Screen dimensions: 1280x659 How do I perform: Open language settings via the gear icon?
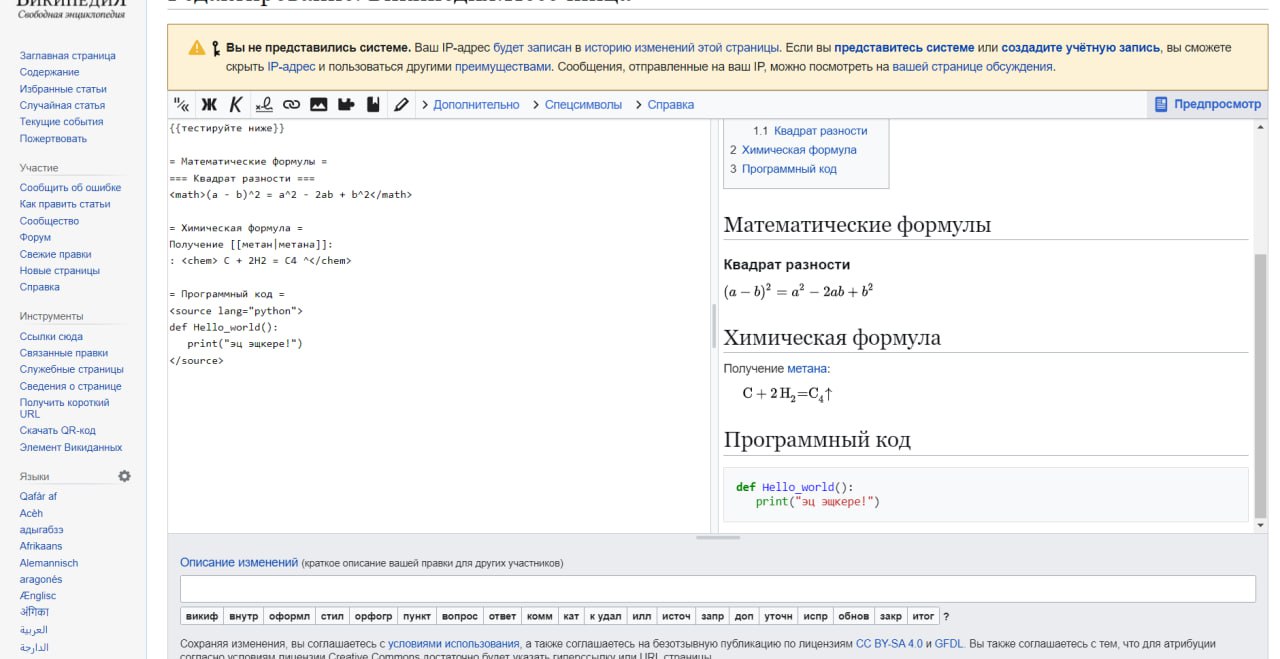[124, 476]
